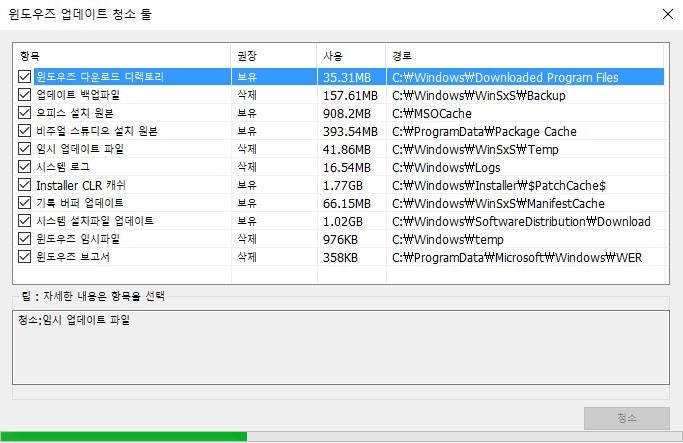Select the 비주얼 스튜디오 설치 원본 row label
683x443 pixels.
[97, 131]
